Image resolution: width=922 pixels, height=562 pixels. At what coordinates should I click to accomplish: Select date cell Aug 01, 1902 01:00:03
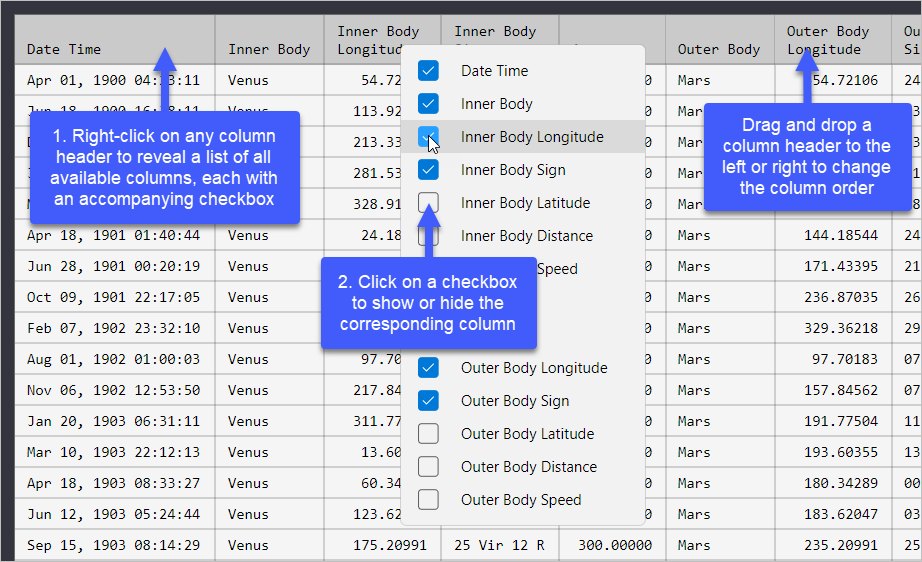tap(113, 359)
